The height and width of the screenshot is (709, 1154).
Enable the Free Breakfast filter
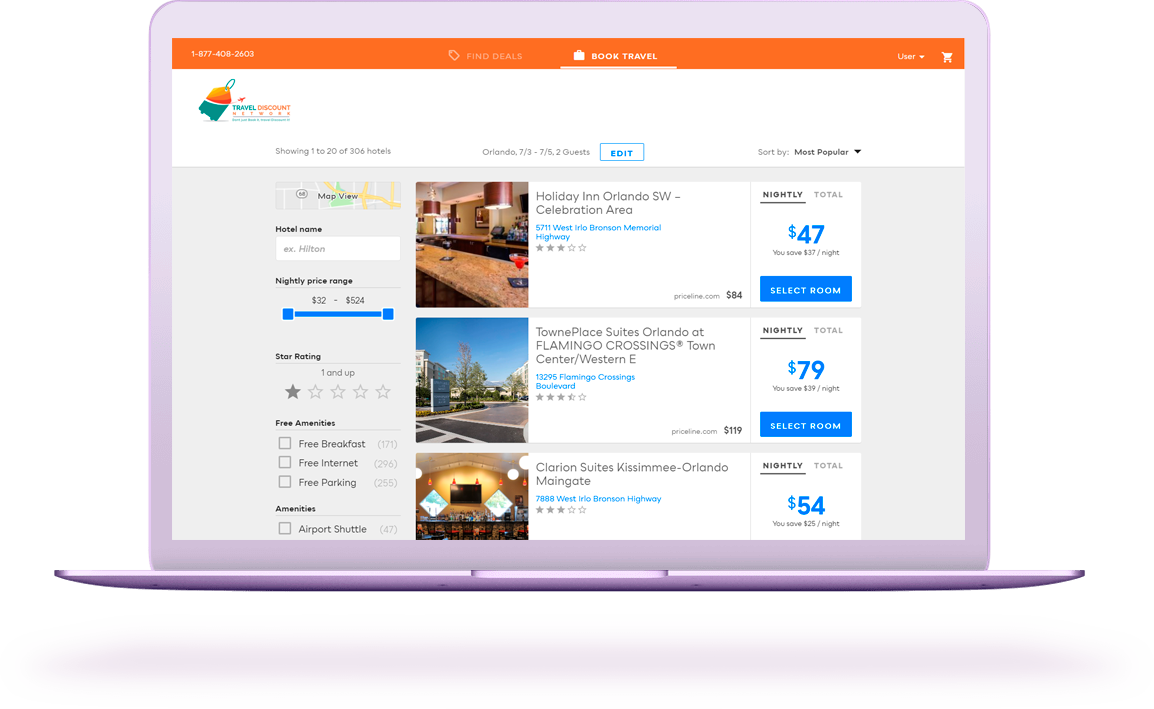point(285,443)
